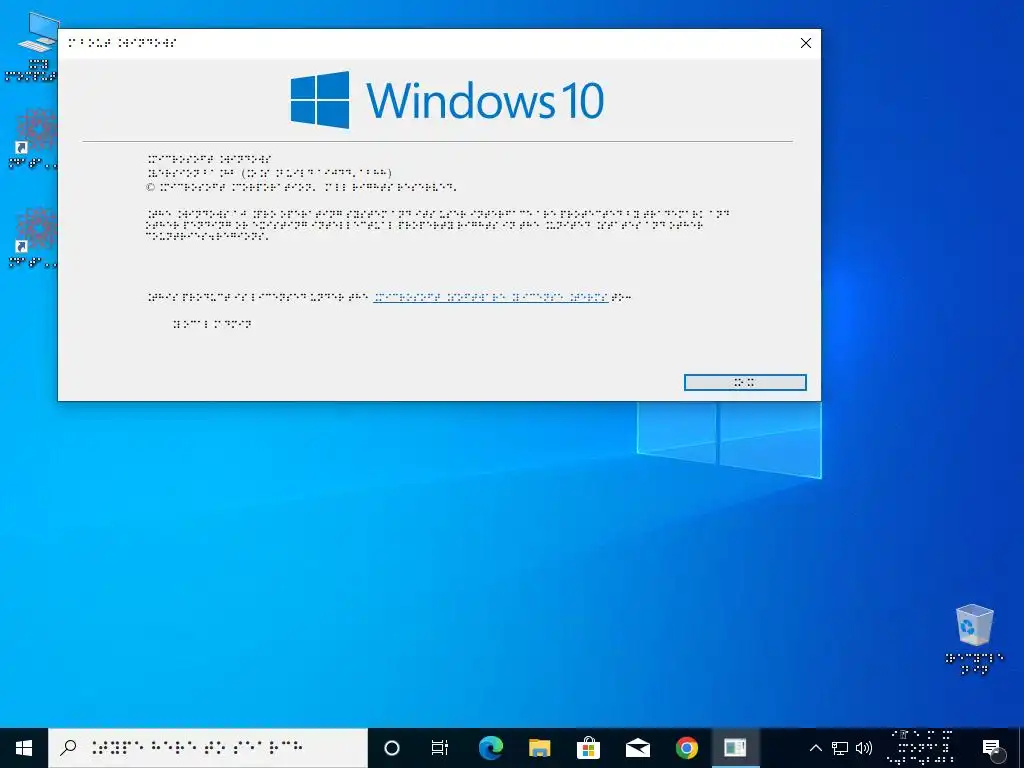The width and height of the screenshot is (1024, 768).
Task: Select the lowest red shortcut icon on the desktop
Action: point(33,238)
